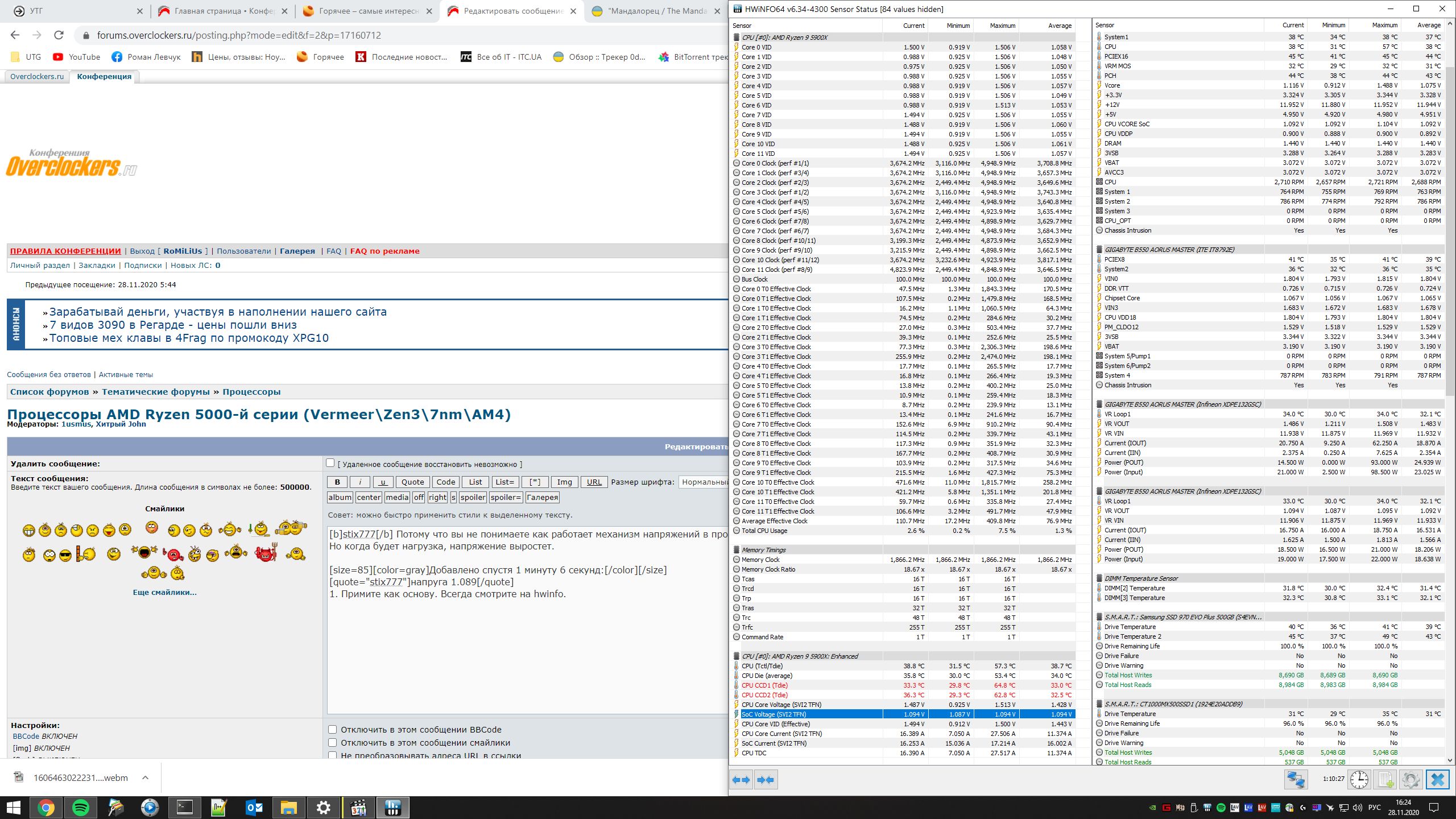Open HWiNFO remote network monitoring icon
Image resolution: width=1456 pixels, height=819 pixels.
(1296, 779)
